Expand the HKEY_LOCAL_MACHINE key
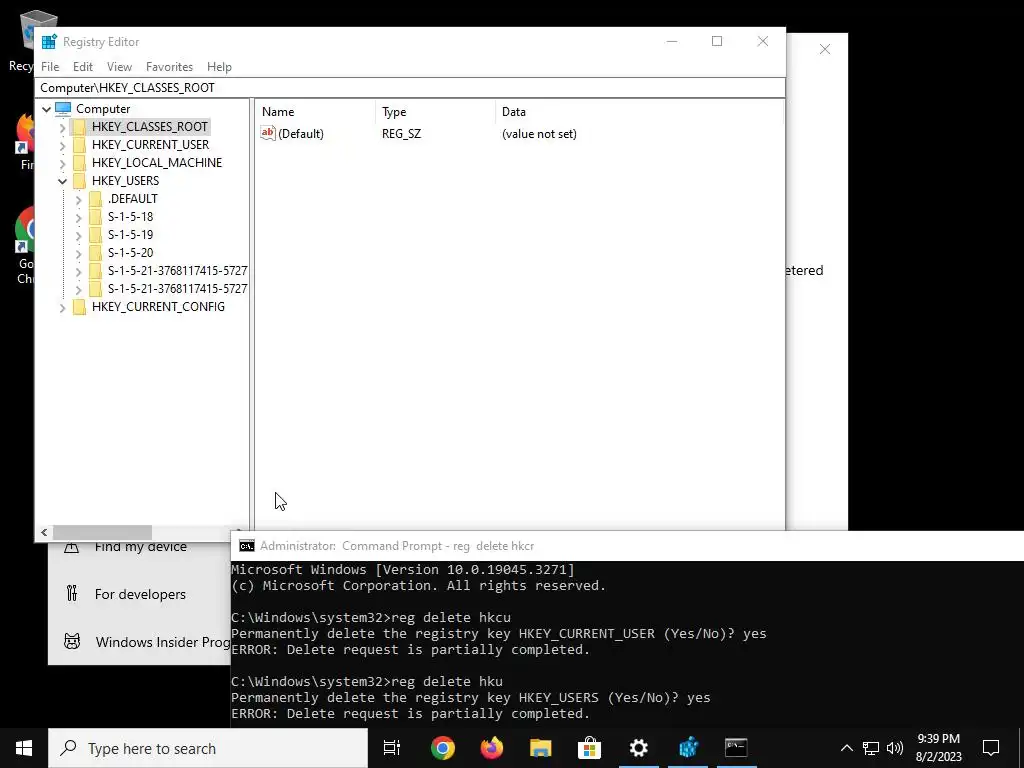The height and width of the screenshot is (768, 1024). point(63,163)
